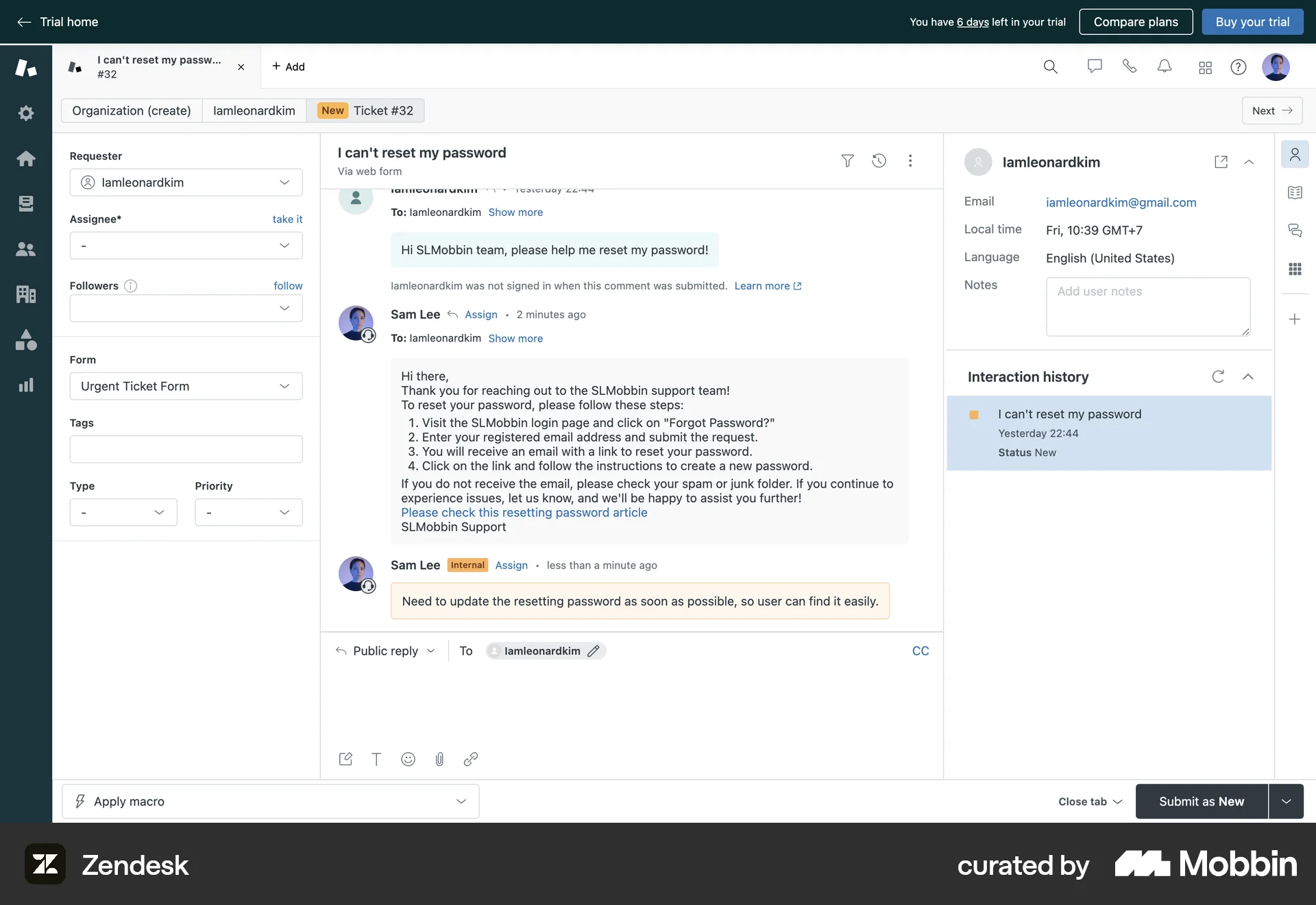Open the Talk phone icon
Viewport: 1316px width, 905px height.
(1129, 67)
